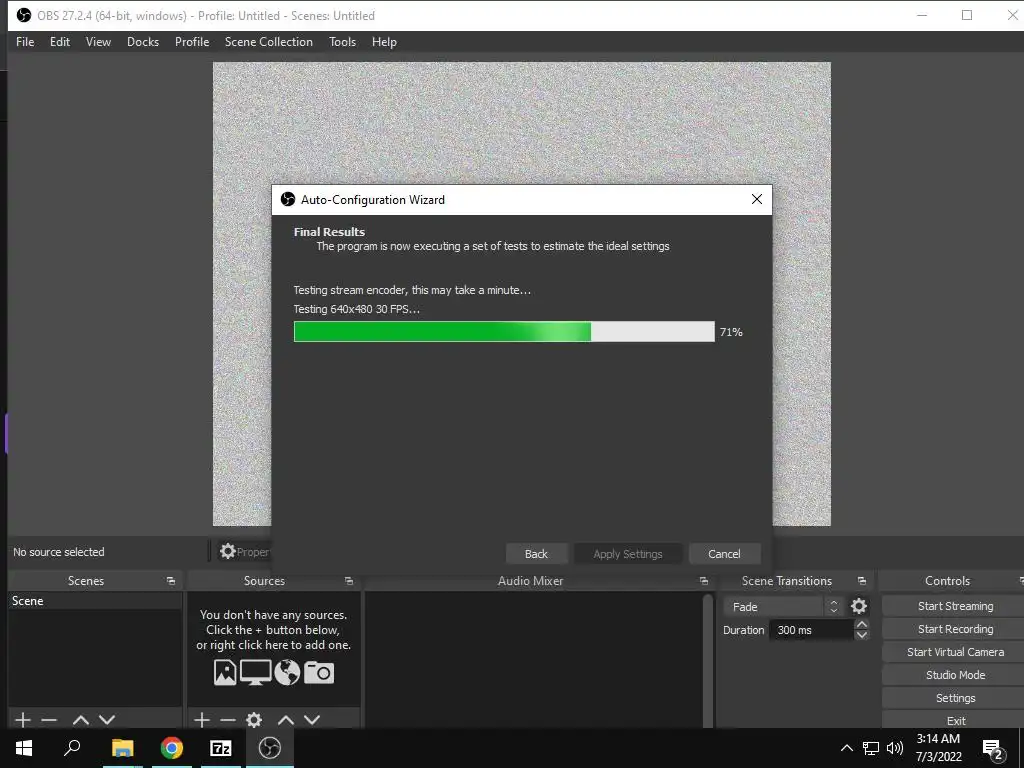Open the Scene Collection menu

pos(268,42)
